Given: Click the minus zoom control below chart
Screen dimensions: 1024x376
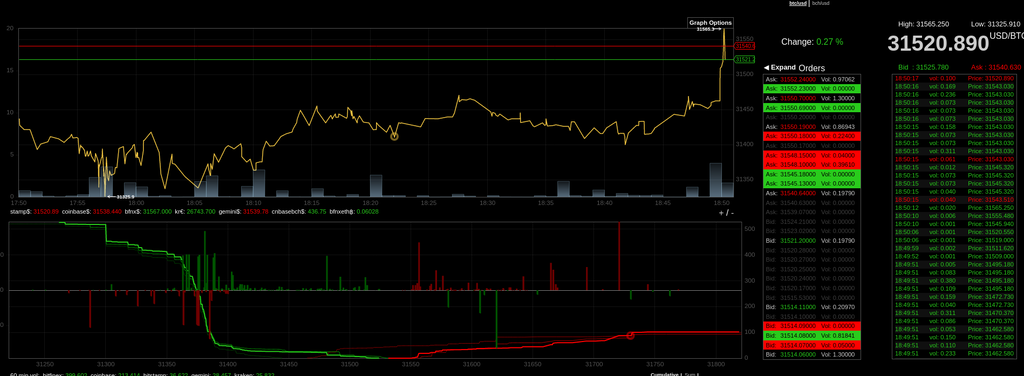Looking at the screenshot, I should pos(732,213).
